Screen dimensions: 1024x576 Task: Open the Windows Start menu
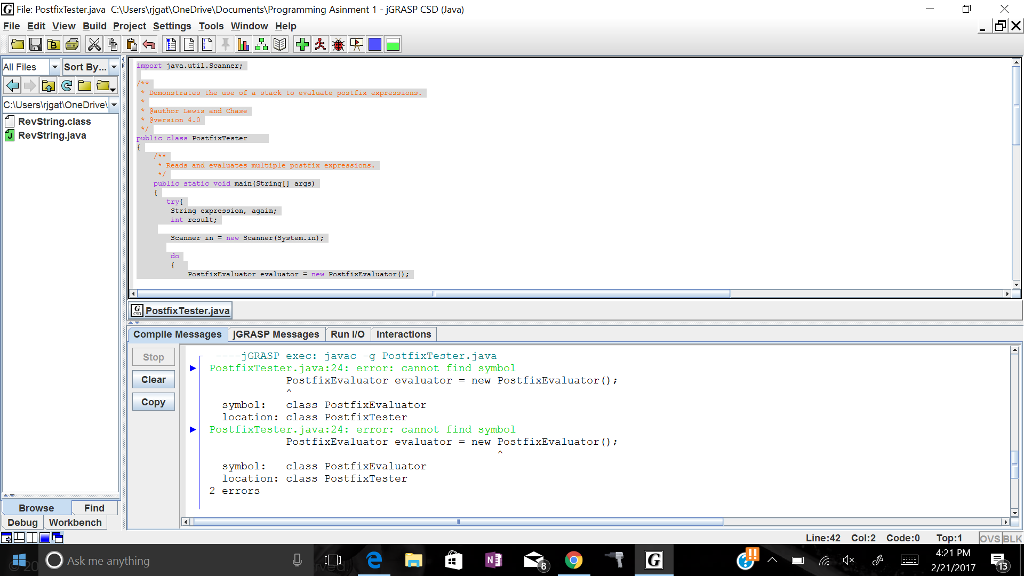point(19,560)
